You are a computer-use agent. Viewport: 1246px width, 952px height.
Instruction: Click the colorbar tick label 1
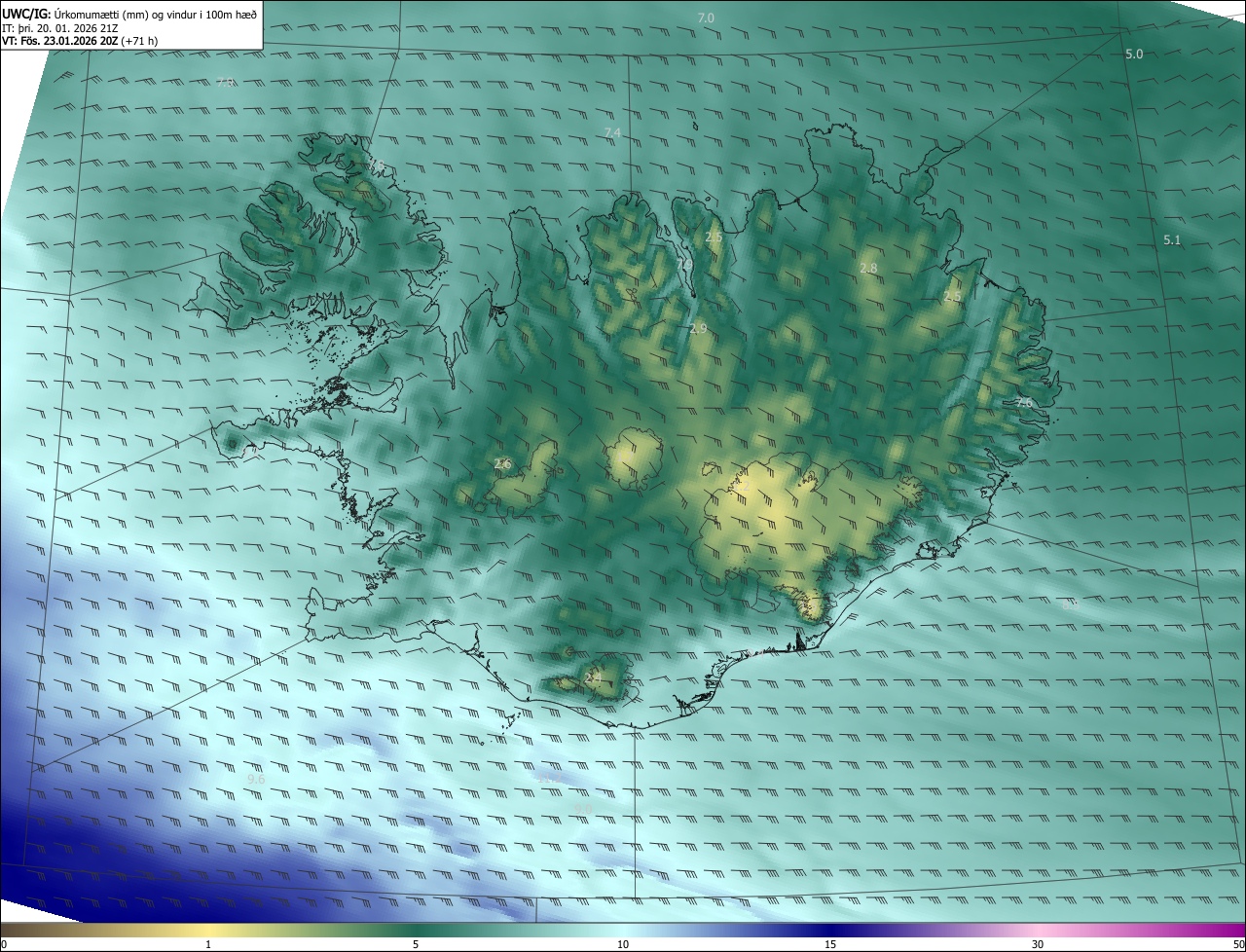click(x=208, y=944)
